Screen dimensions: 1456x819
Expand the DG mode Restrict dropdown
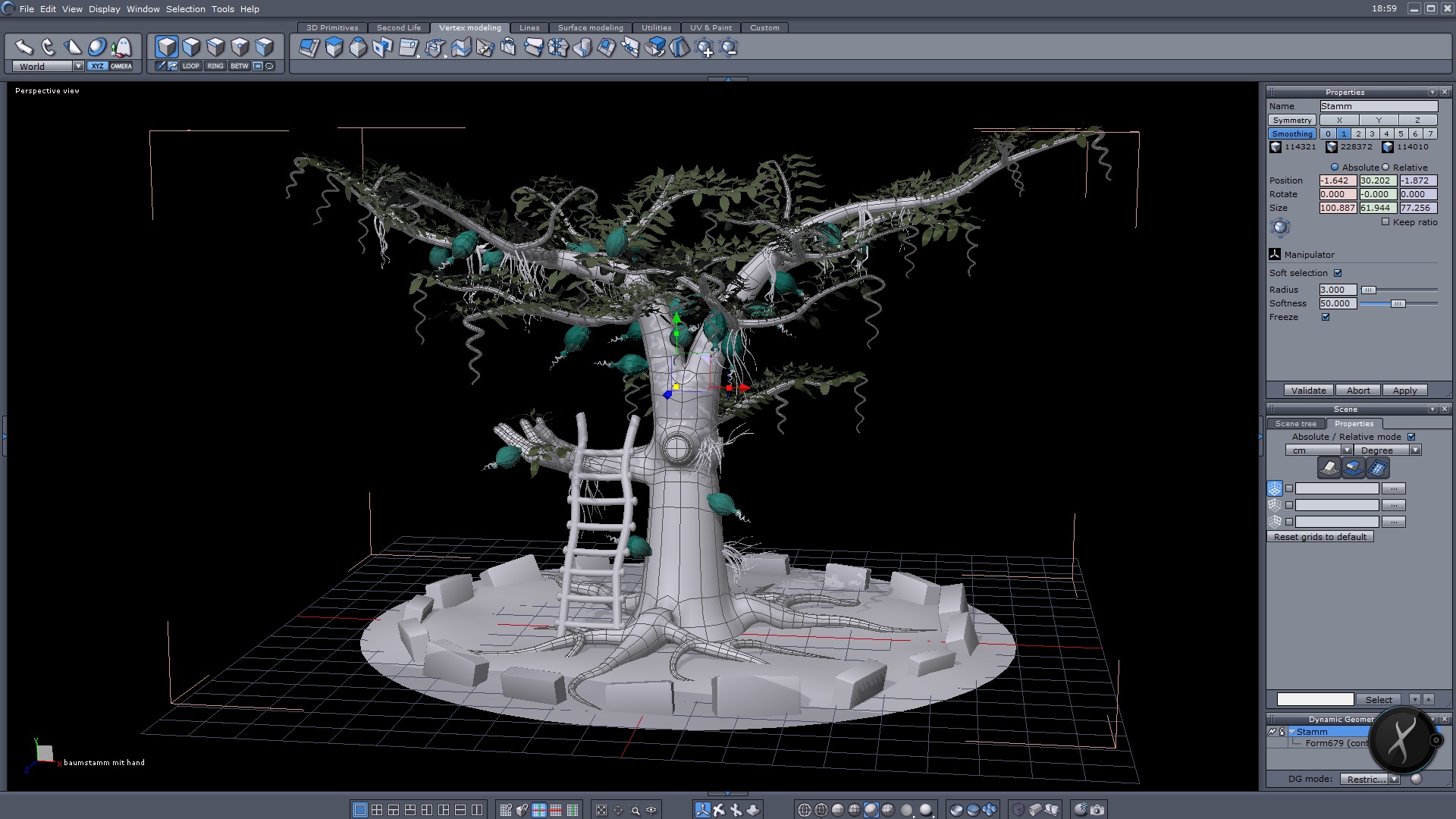(x=1394, y=780)
